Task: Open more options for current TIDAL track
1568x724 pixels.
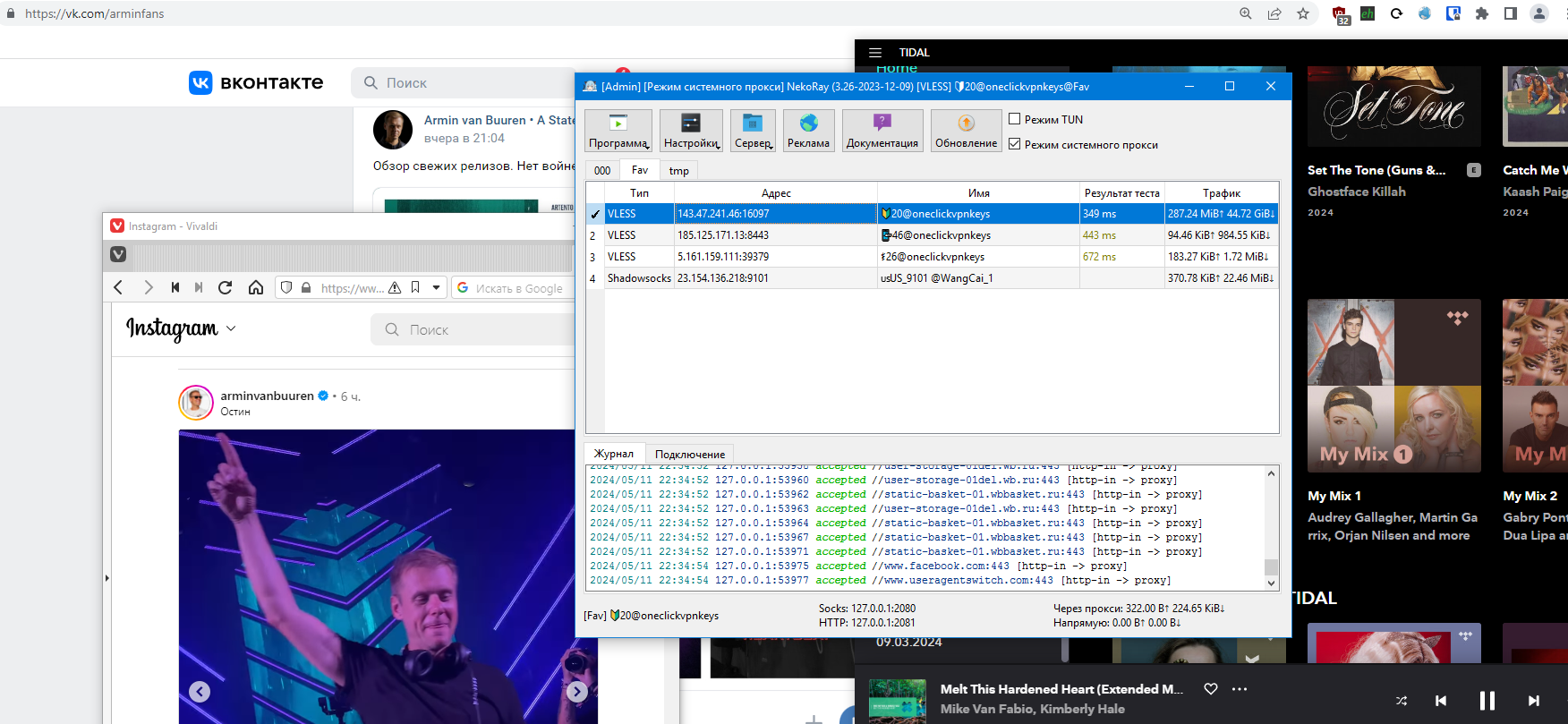Action: coord(1240,689)
